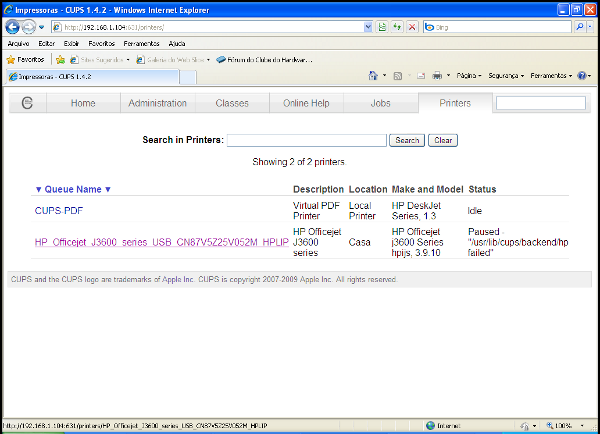Viewport: 600px width, 434px height.
Task: Click the Internet zone globe icon
Action: [x=430, y=426]
